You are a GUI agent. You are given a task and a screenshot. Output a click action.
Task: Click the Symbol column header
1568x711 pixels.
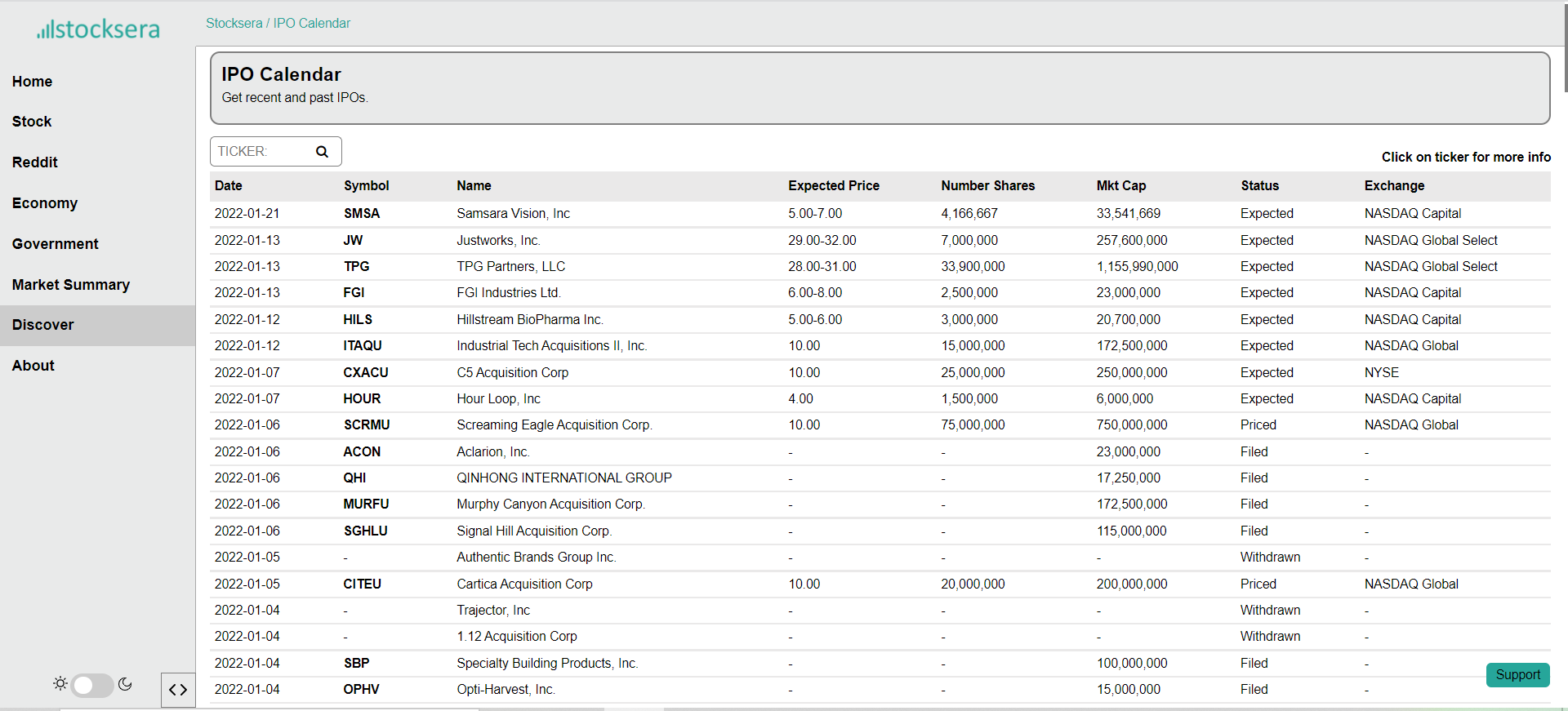pos(367,186)
